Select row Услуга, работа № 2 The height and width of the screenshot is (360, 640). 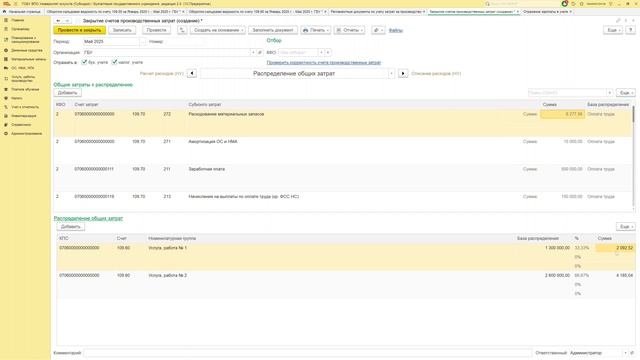pyautogui.click(x=346, y=284)
